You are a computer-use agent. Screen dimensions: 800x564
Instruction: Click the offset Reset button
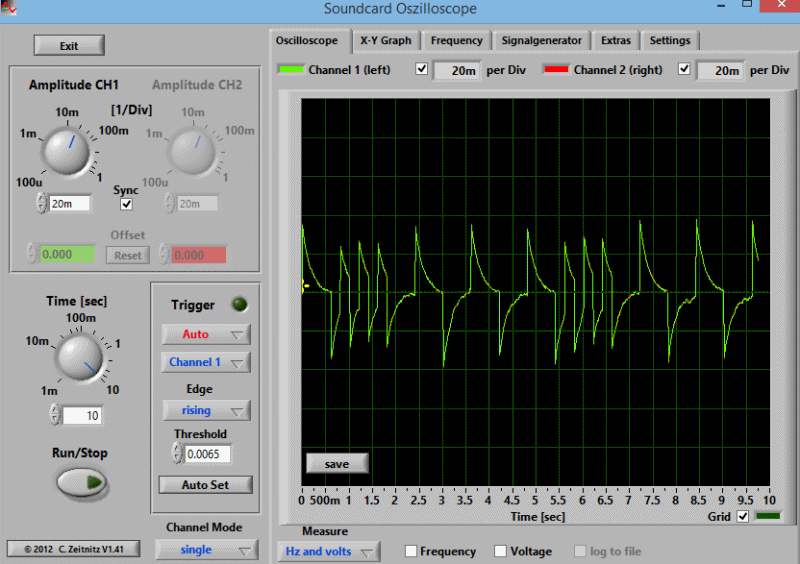[x=128, y=255]
